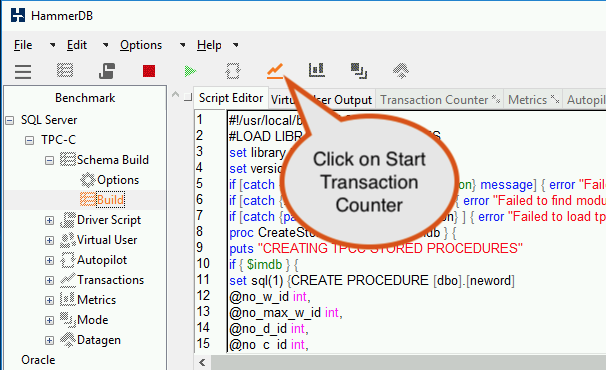Open the Edit menu

pyautogui.click(x=77, y=45)
